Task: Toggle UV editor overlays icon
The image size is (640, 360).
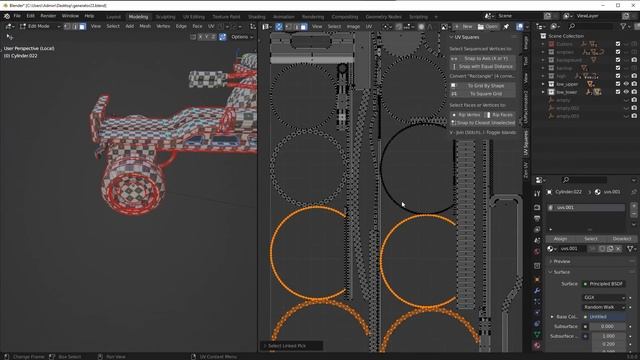Action: [520, 27]
